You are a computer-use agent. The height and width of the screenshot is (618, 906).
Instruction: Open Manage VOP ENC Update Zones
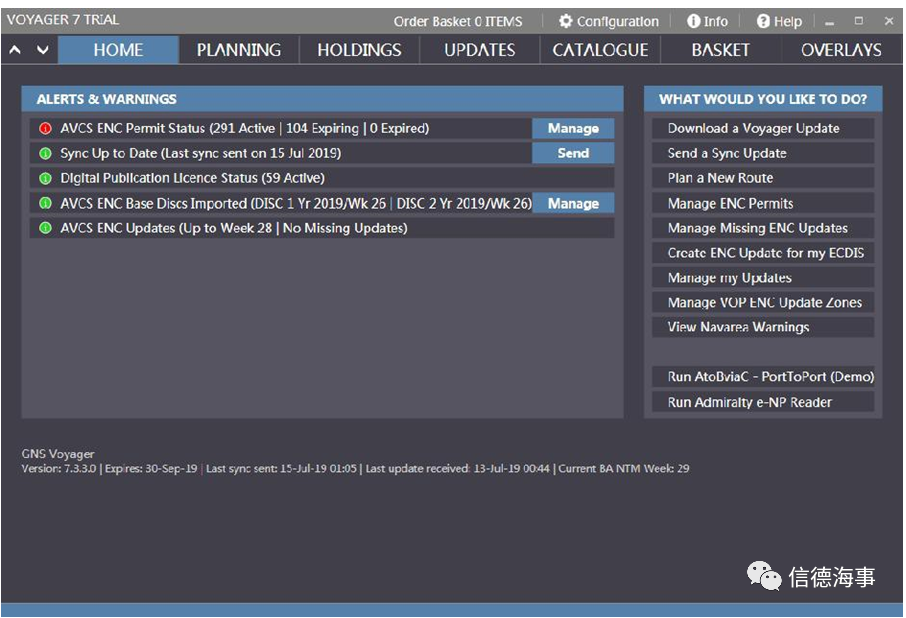coord(763,302)
